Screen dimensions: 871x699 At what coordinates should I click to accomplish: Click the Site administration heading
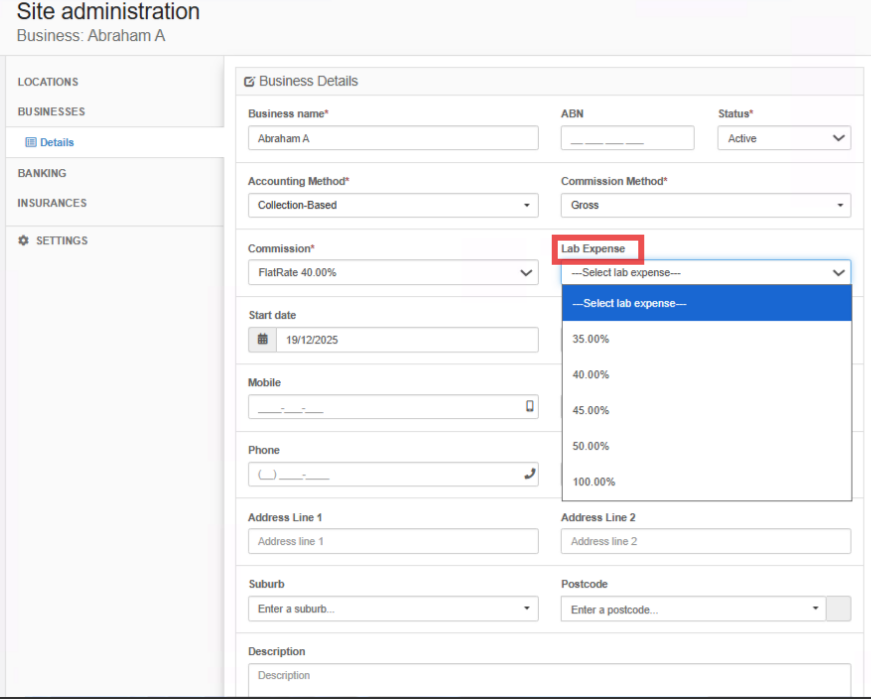(108, 11)
